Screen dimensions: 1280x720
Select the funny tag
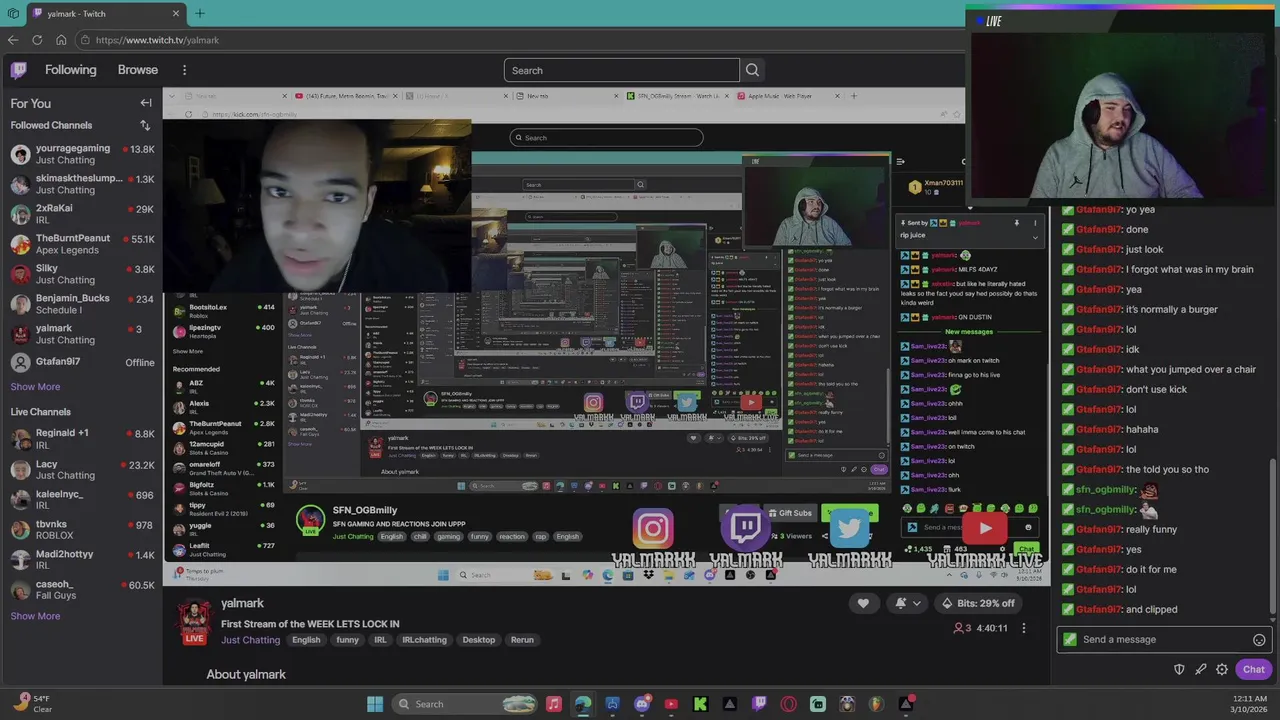pyautogui.click(x=347, y=640)
